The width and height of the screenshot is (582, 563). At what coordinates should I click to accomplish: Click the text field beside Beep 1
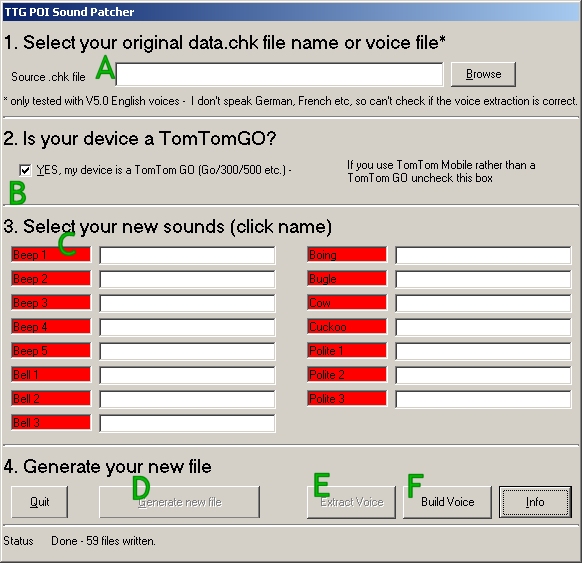coord(187,255)
